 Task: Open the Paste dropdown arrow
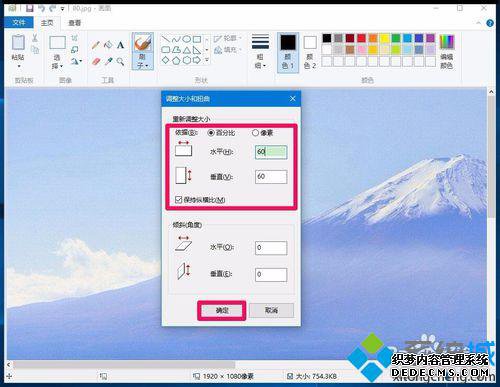point(19,66)
